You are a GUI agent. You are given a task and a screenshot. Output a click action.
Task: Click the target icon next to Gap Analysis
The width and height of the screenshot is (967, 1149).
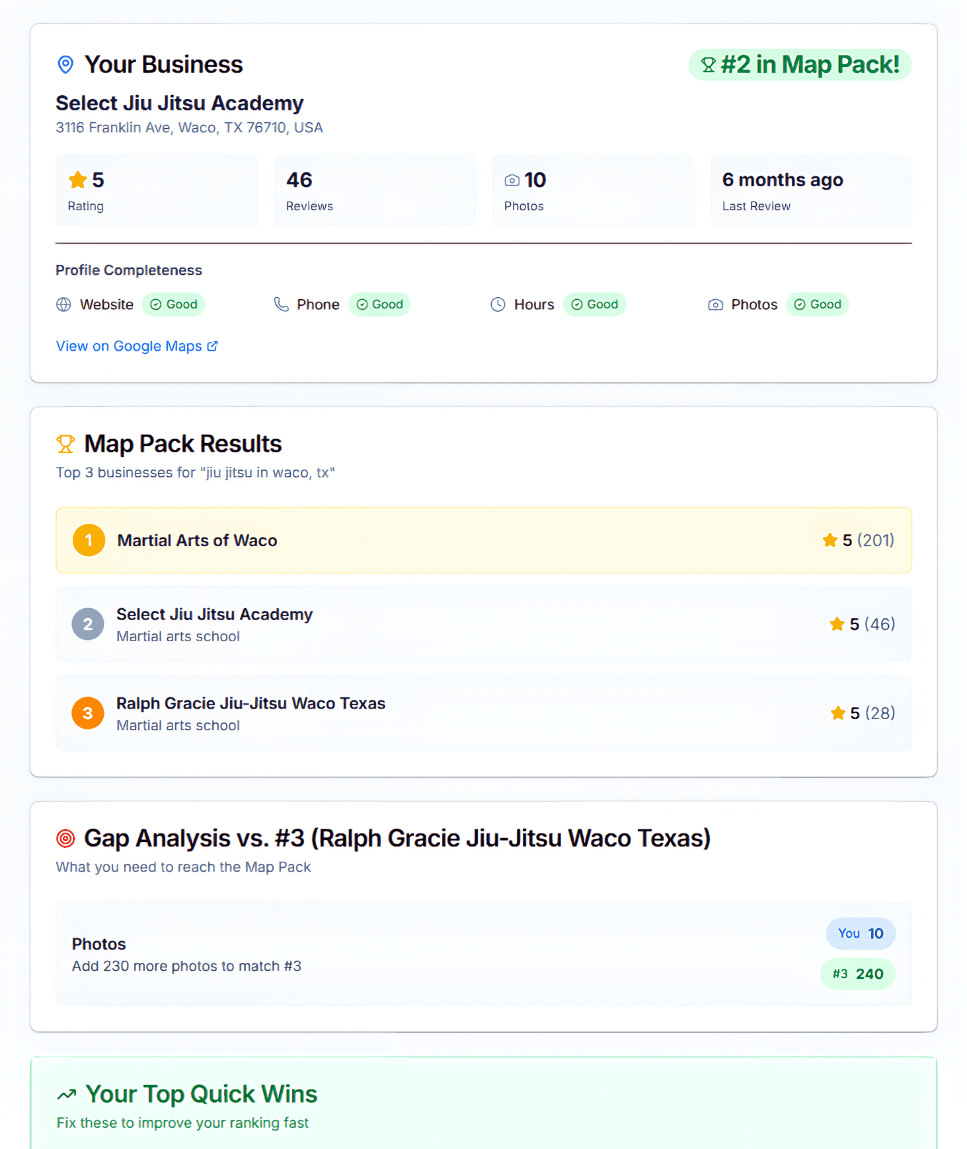[x=66, y=838]
